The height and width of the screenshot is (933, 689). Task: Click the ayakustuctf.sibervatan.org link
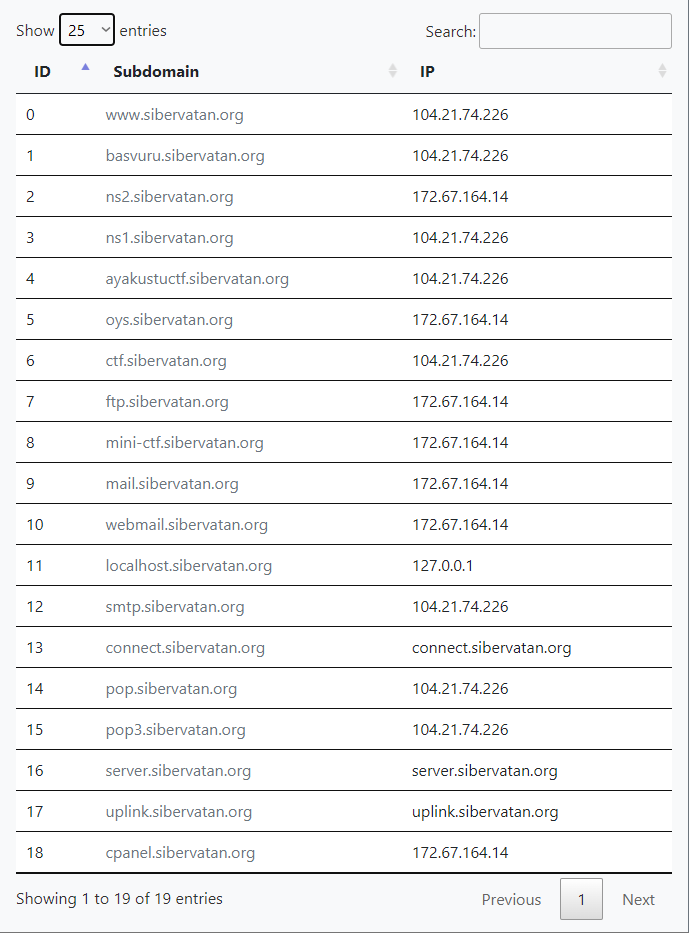coord(197,279)
